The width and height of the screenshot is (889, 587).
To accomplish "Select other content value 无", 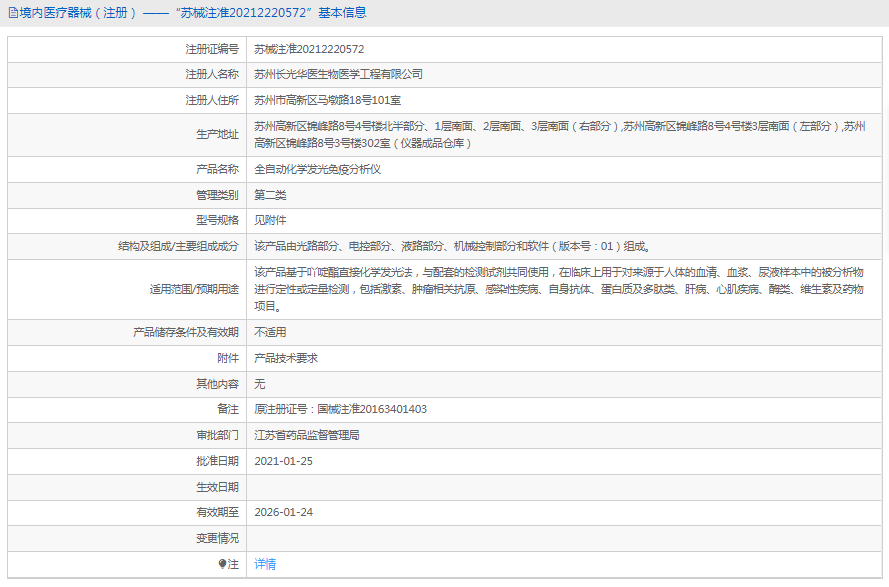I will 260,384.
